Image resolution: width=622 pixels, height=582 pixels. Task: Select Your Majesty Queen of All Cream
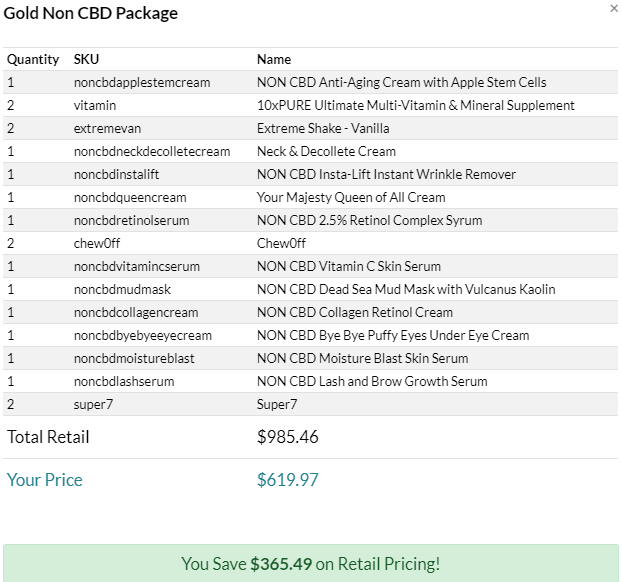tap(351, 198)
